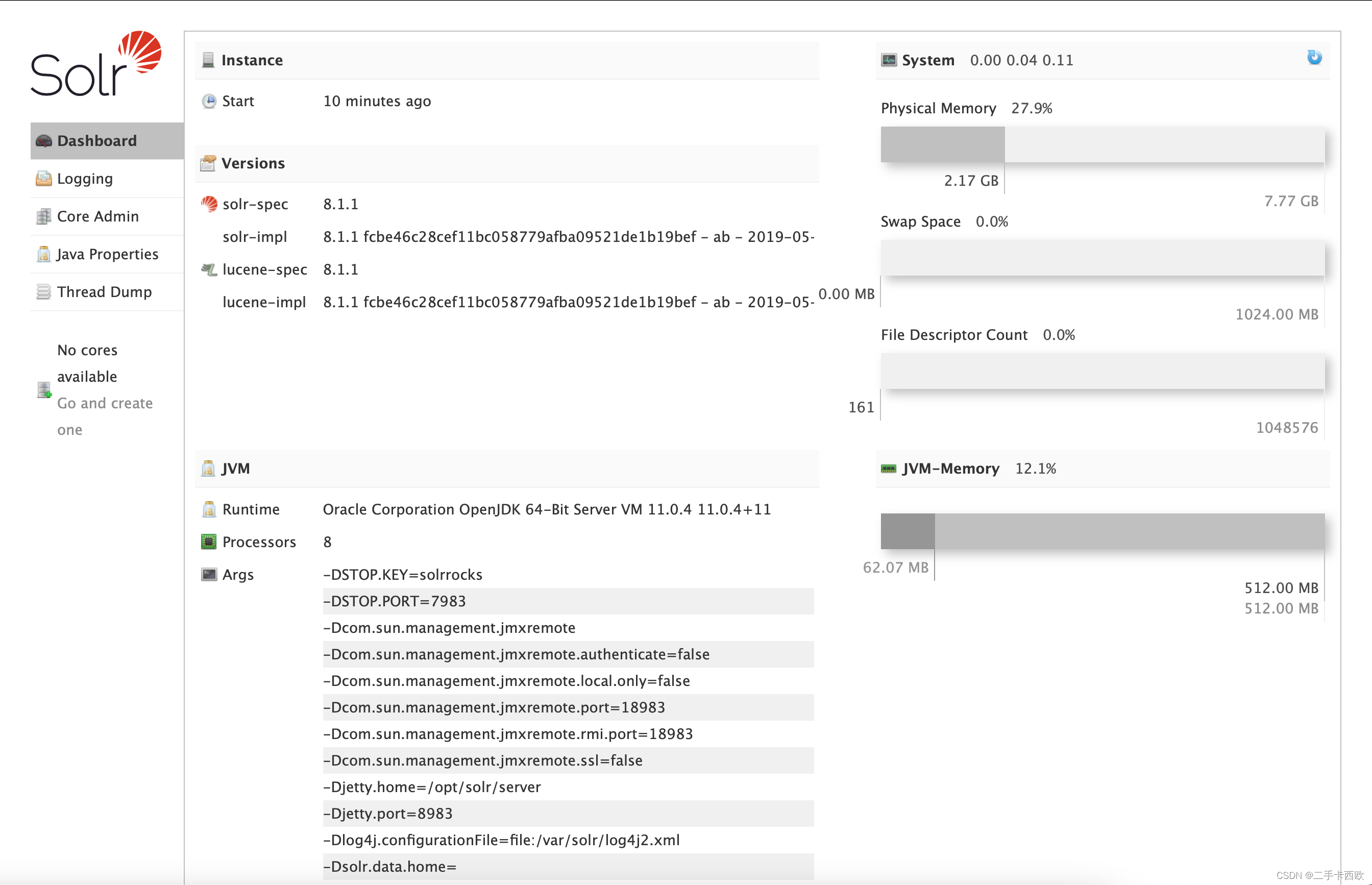The width and height of the screenshot is (1372, 885).
Task: Click the 7.77 GB total memory value
Action: tap(1291, 201)
